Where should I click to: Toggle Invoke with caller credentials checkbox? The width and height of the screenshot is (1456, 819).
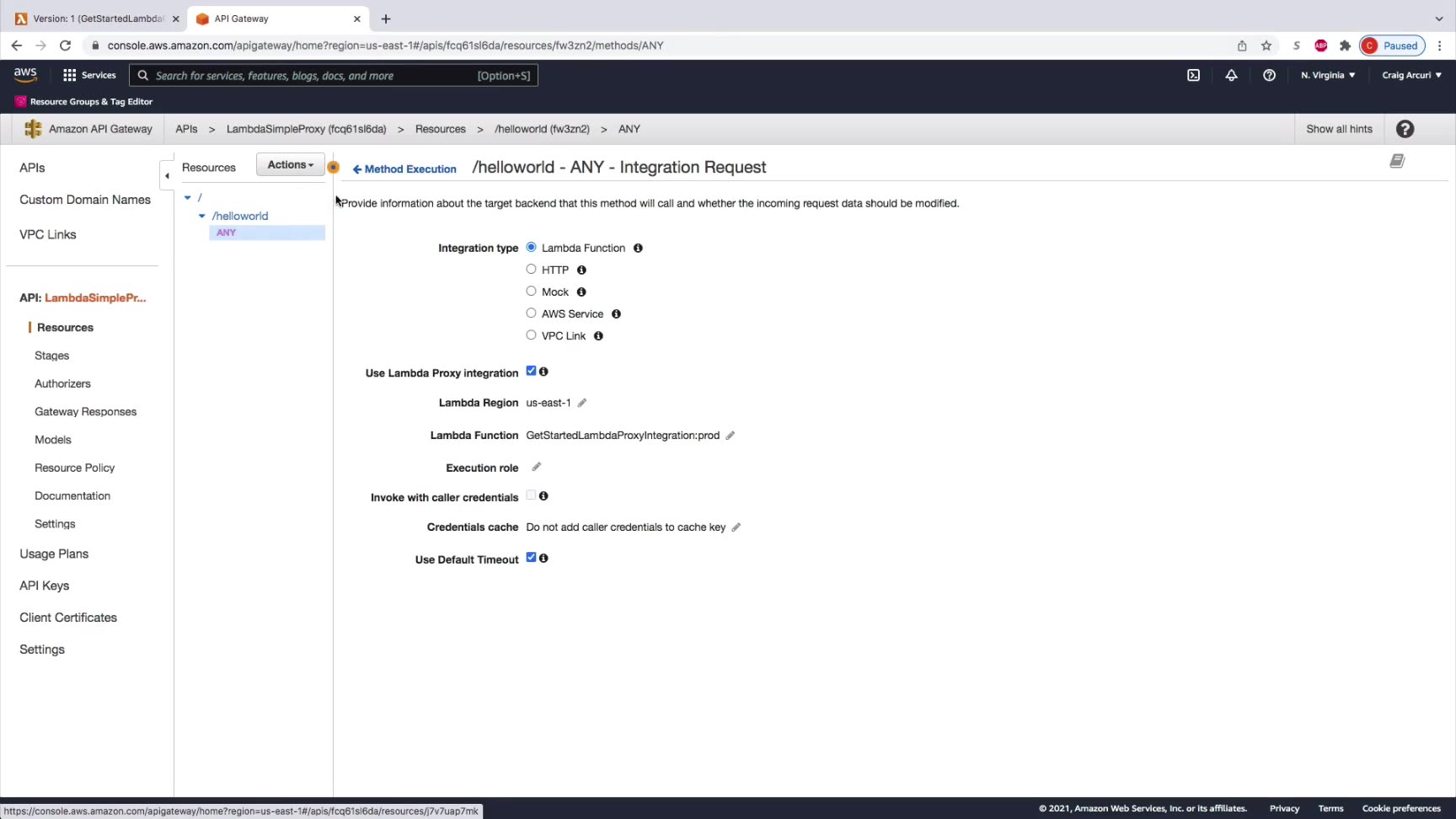[531, 495]
